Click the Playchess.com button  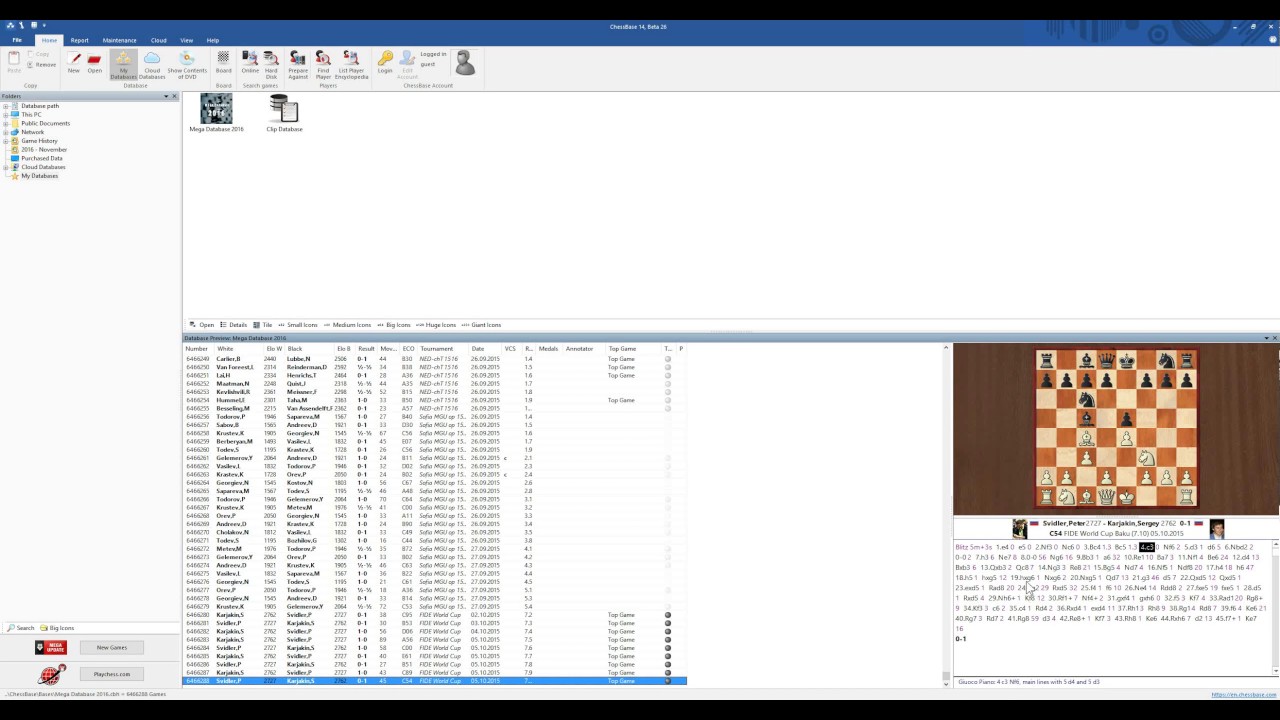coord(112,674)
